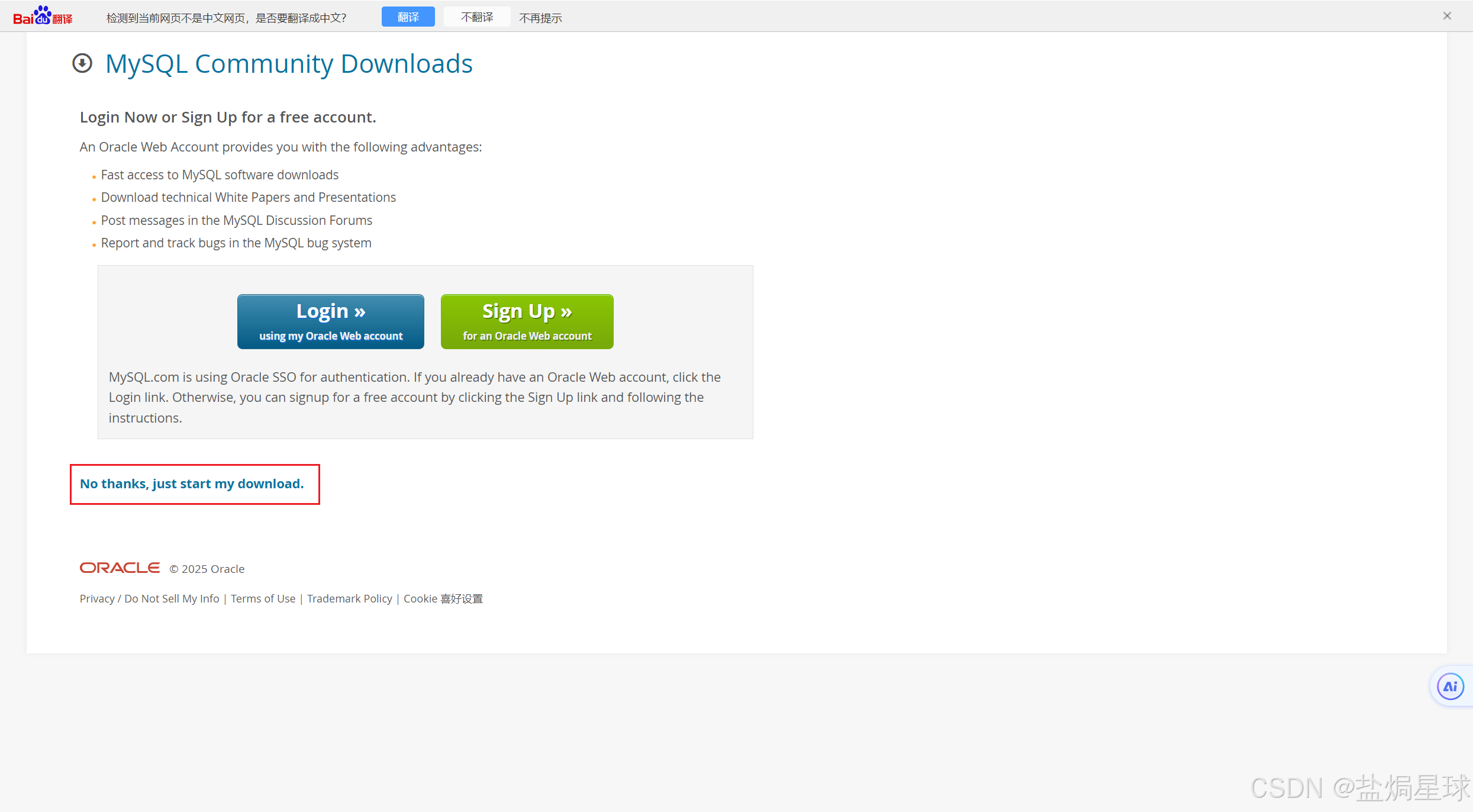Click 'An Oracle Web Account provides you' sentence
The image size is (1473, 812).
281,147
